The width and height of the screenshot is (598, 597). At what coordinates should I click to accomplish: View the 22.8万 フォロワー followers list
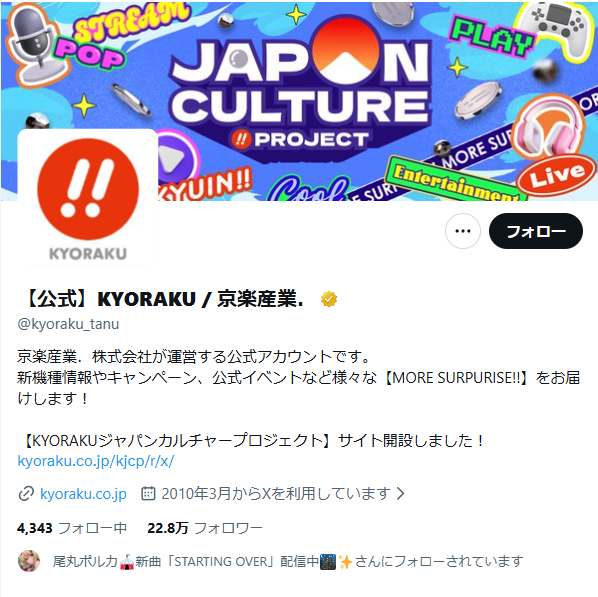pyautogui.click(x=205, y=528)
